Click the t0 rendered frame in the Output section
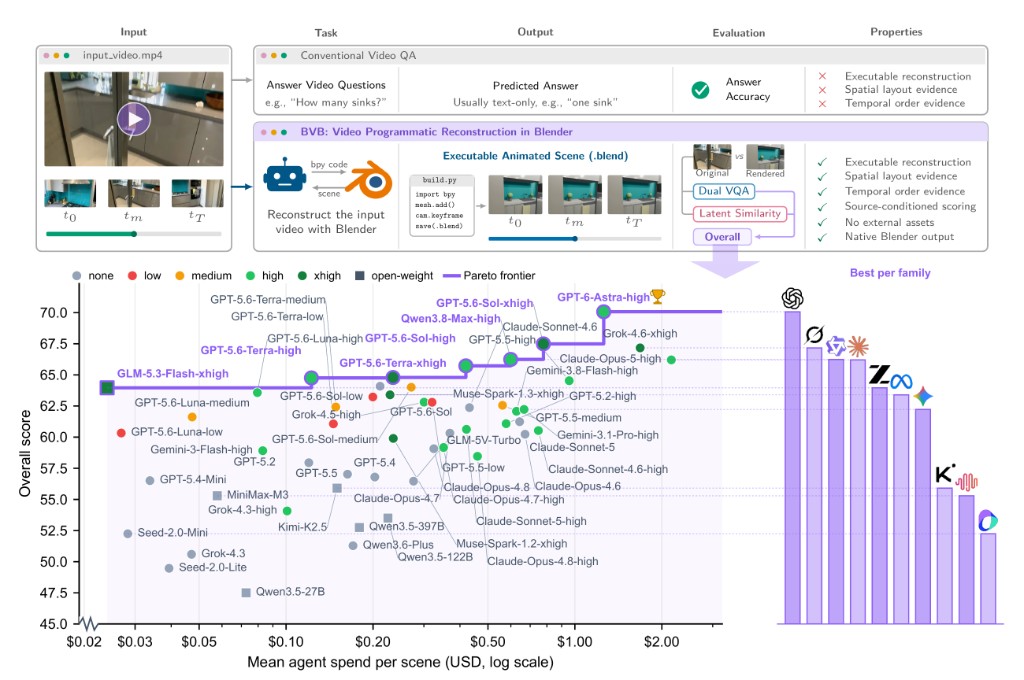The width and height of the screenshot is (1024, 680). (x=515, y=195)
